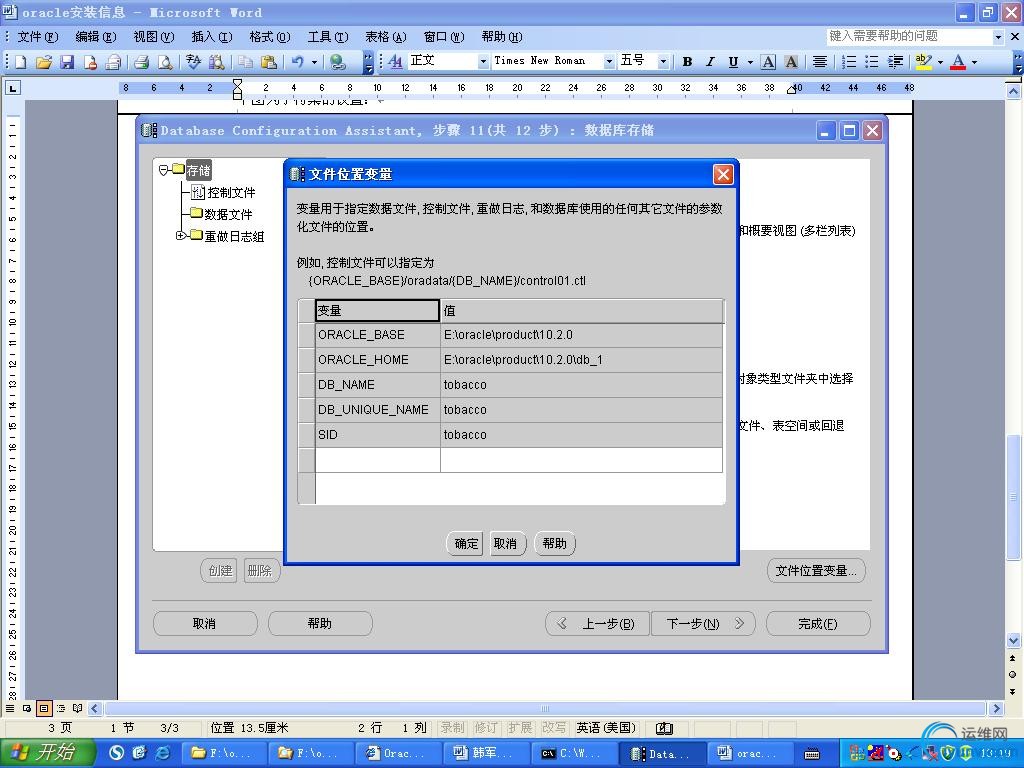Click the 上一步(B) button
Screen dimensions: 1024x768
[x=598, y=624]
